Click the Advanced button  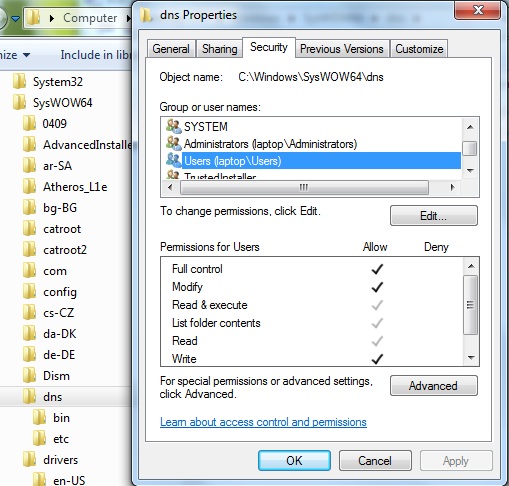point(434,386)
